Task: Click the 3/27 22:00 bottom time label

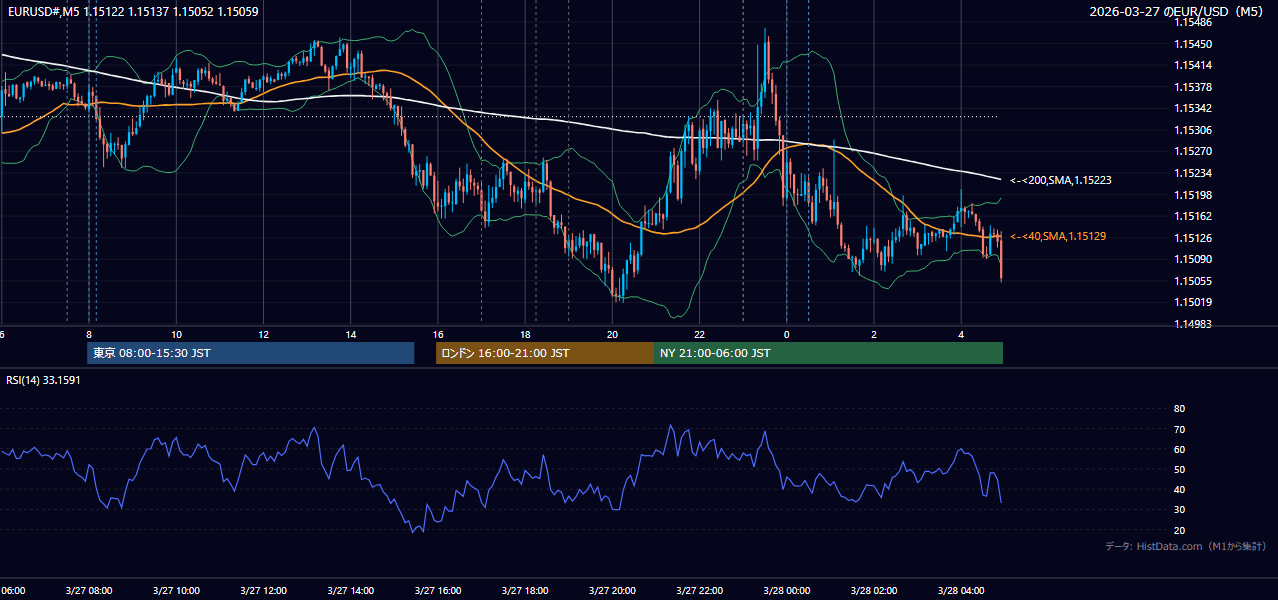Action: (700, 590)
